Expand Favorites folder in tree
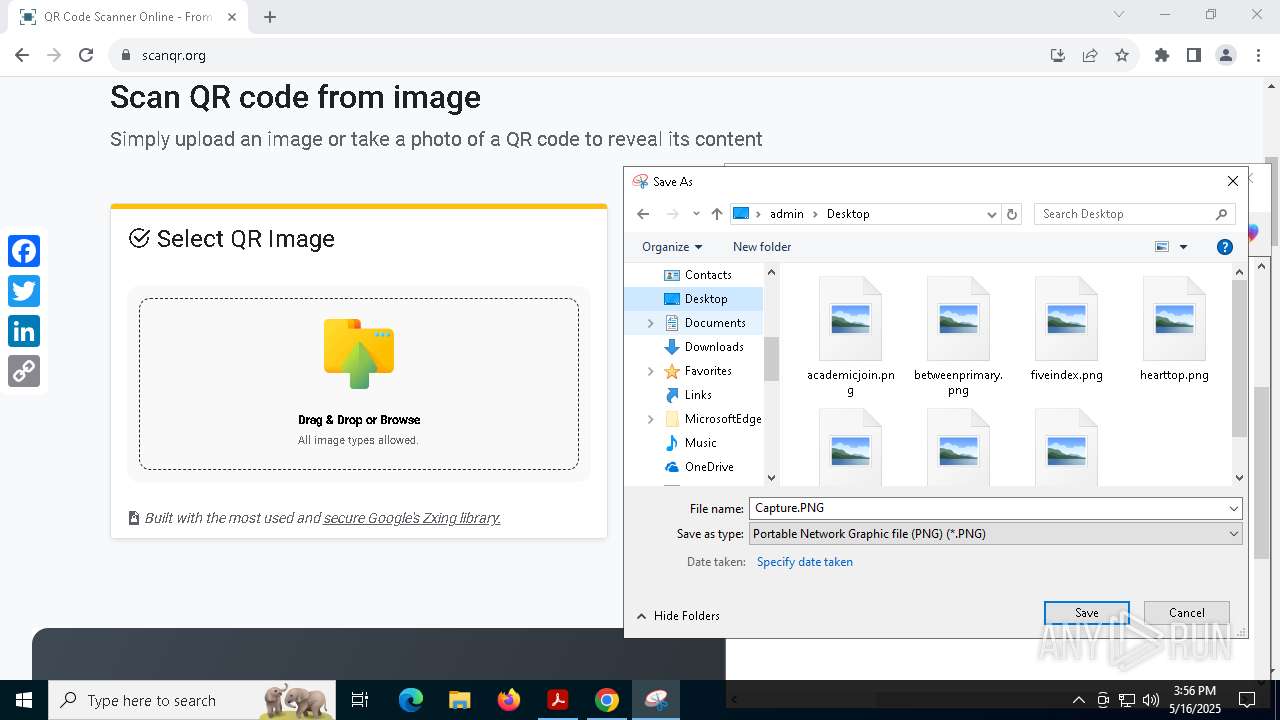 (651, 371)
